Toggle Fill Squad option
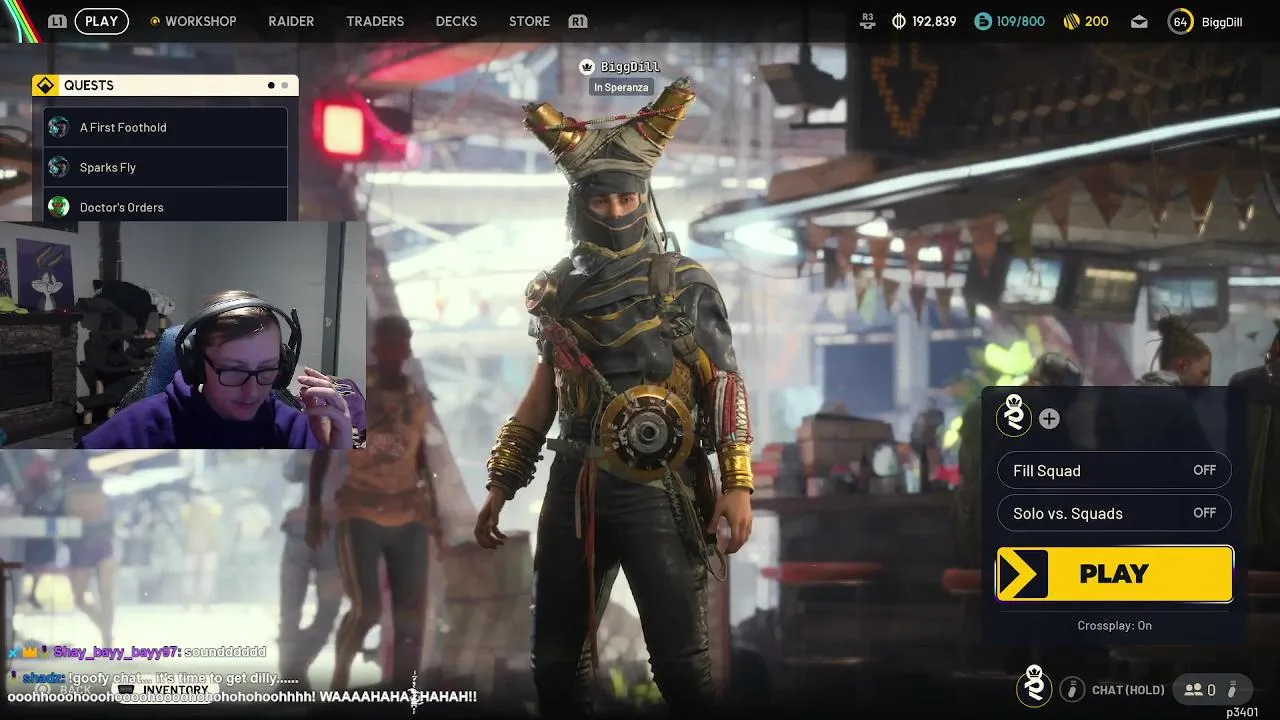 coord(1114,470)
